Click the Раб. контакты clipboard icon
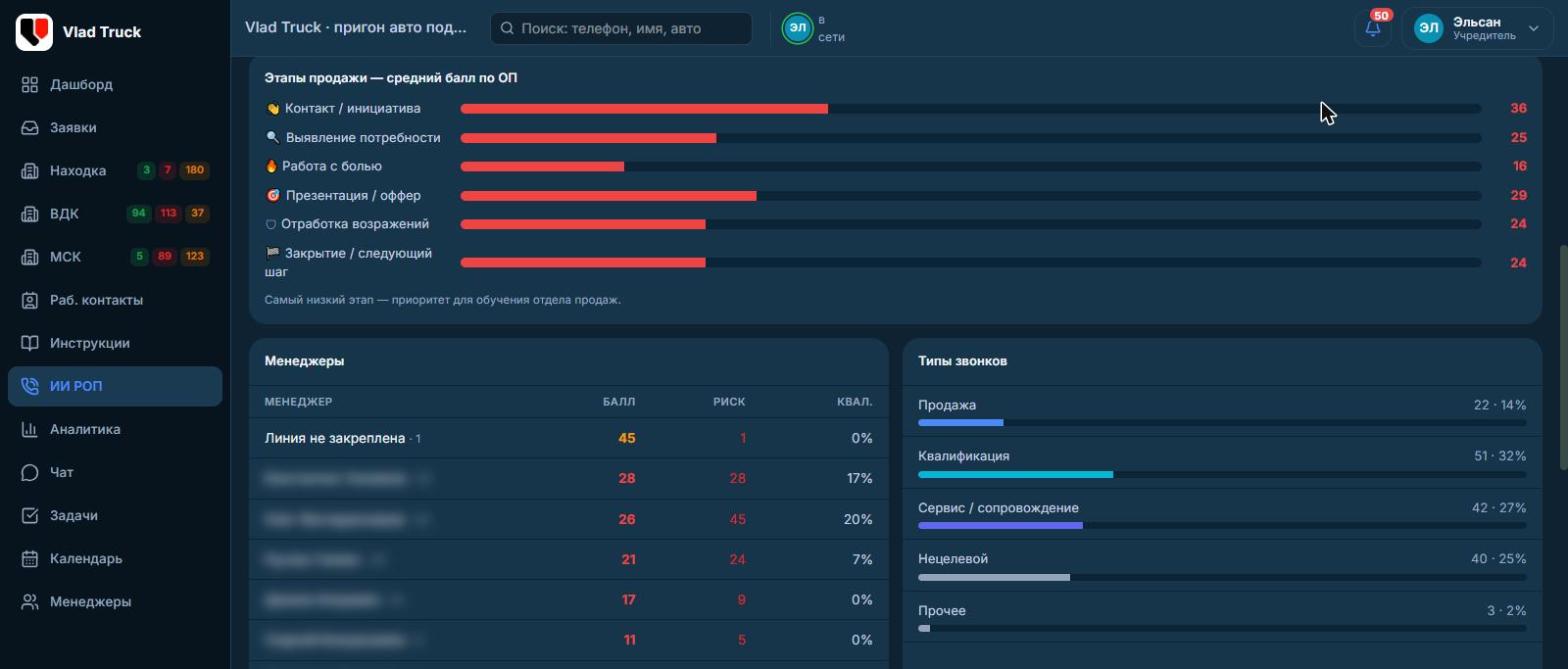This screenshot has height=669, width=1568. click(x=30, y=300)
